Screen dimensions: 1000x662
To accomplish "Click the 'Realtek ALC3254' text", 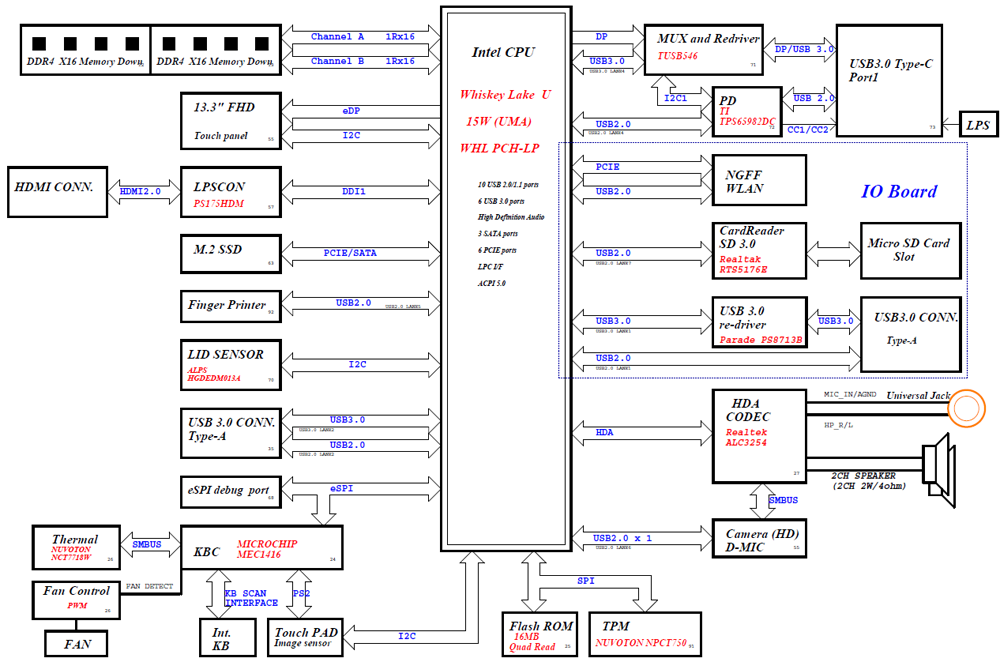I will [x=746, y=437].
